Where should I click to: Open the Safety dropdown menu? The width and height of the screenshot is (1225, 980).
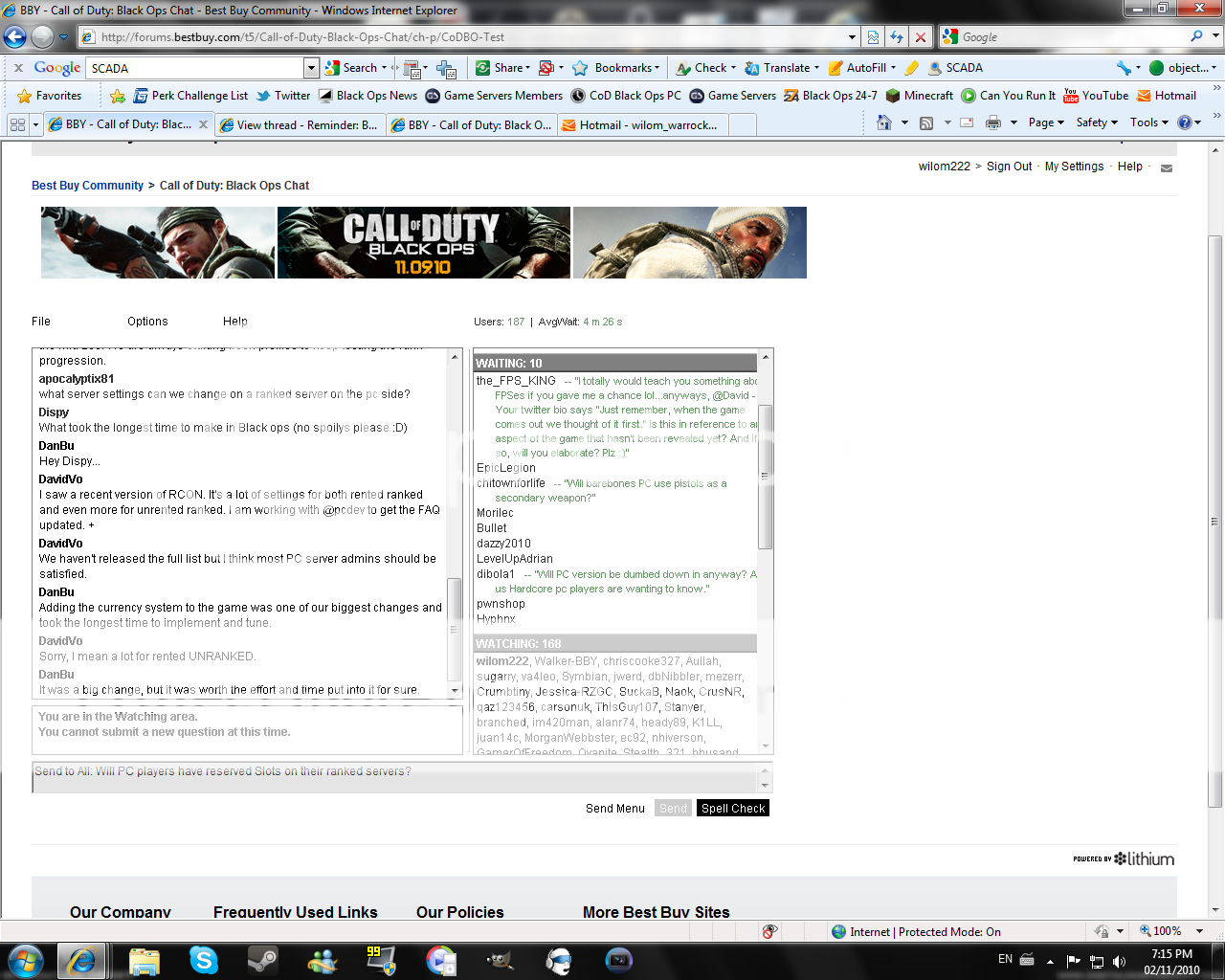pos(1097,122)
